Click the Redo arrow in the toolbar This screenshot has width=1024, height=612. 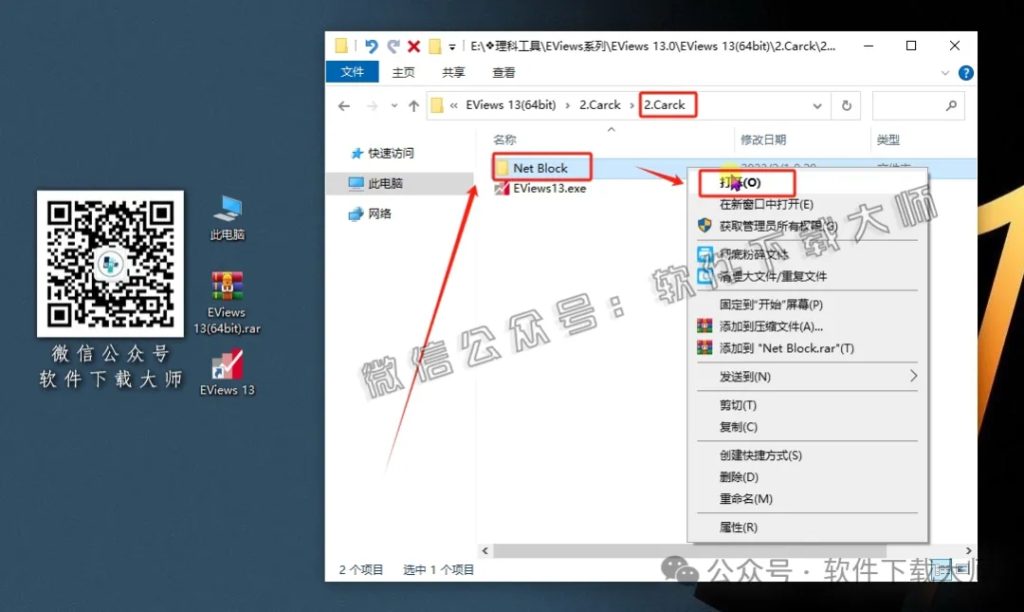(392, 45)
